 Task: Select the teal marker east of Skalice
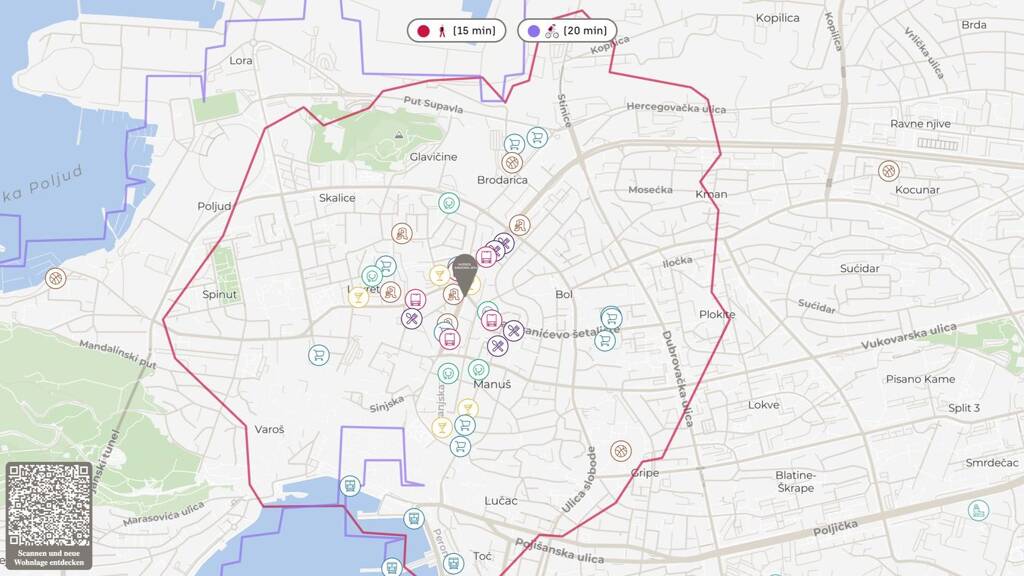449,203
